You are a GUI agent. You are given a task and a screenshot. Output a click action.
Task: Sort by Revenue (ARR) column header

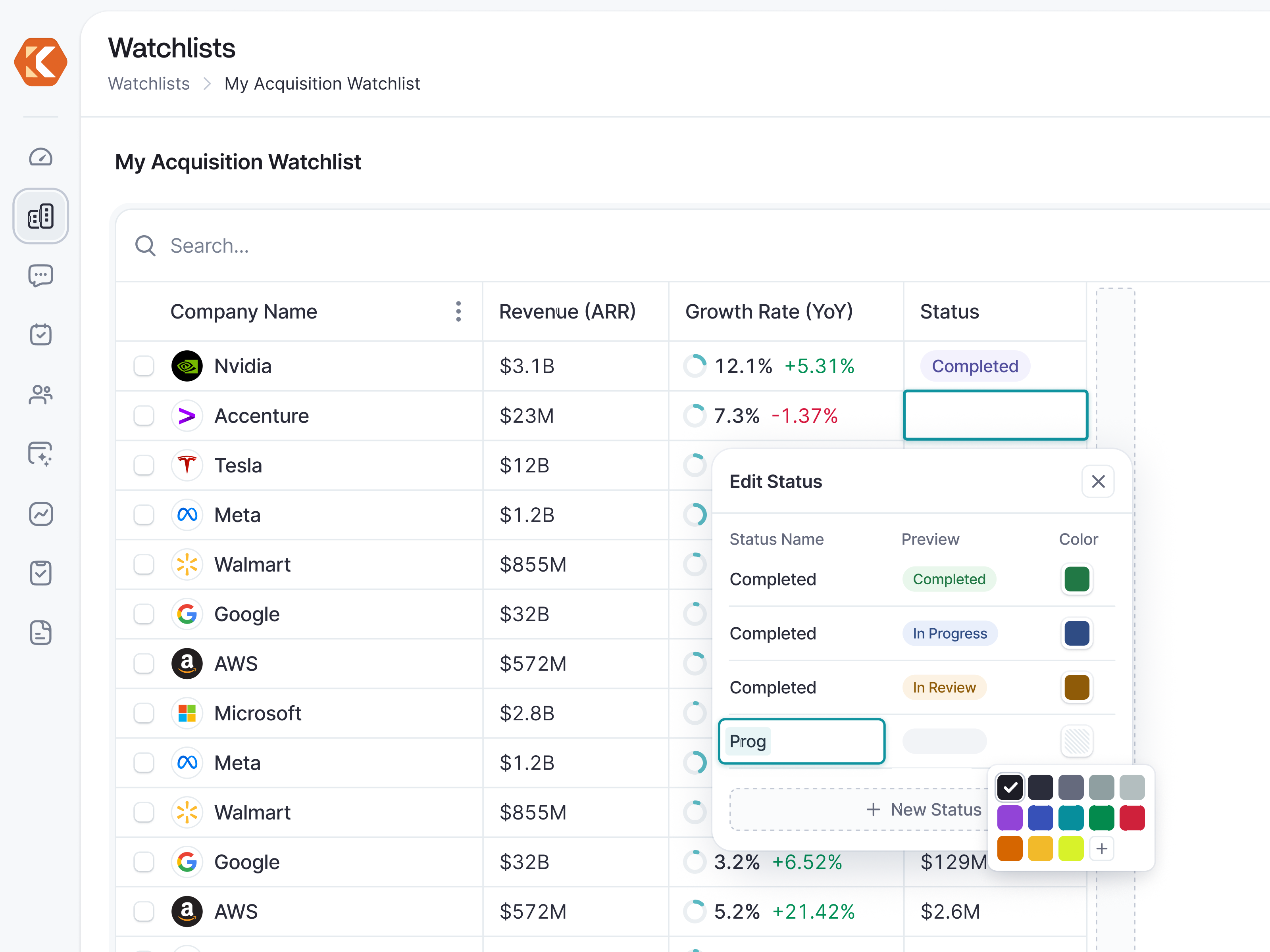(x=567, y=312)
